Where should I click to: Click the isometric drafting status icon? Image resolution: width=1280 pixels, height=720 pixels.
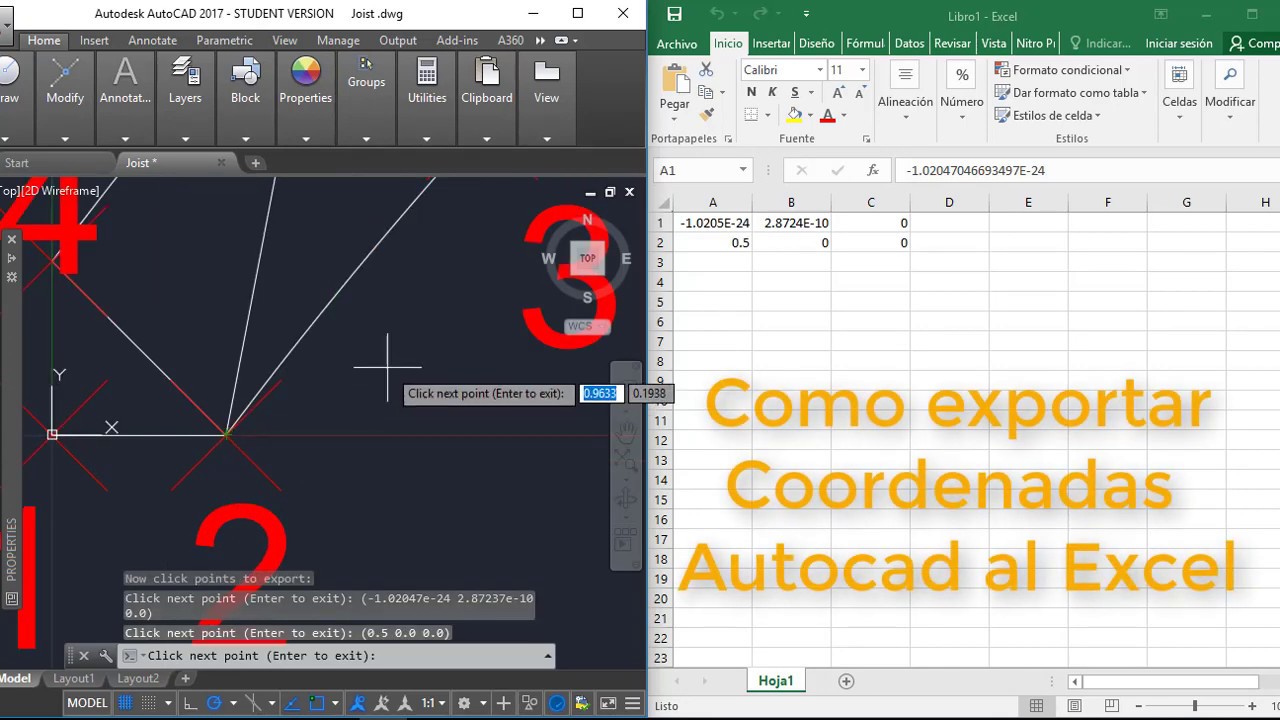click(x=252, y=703)
